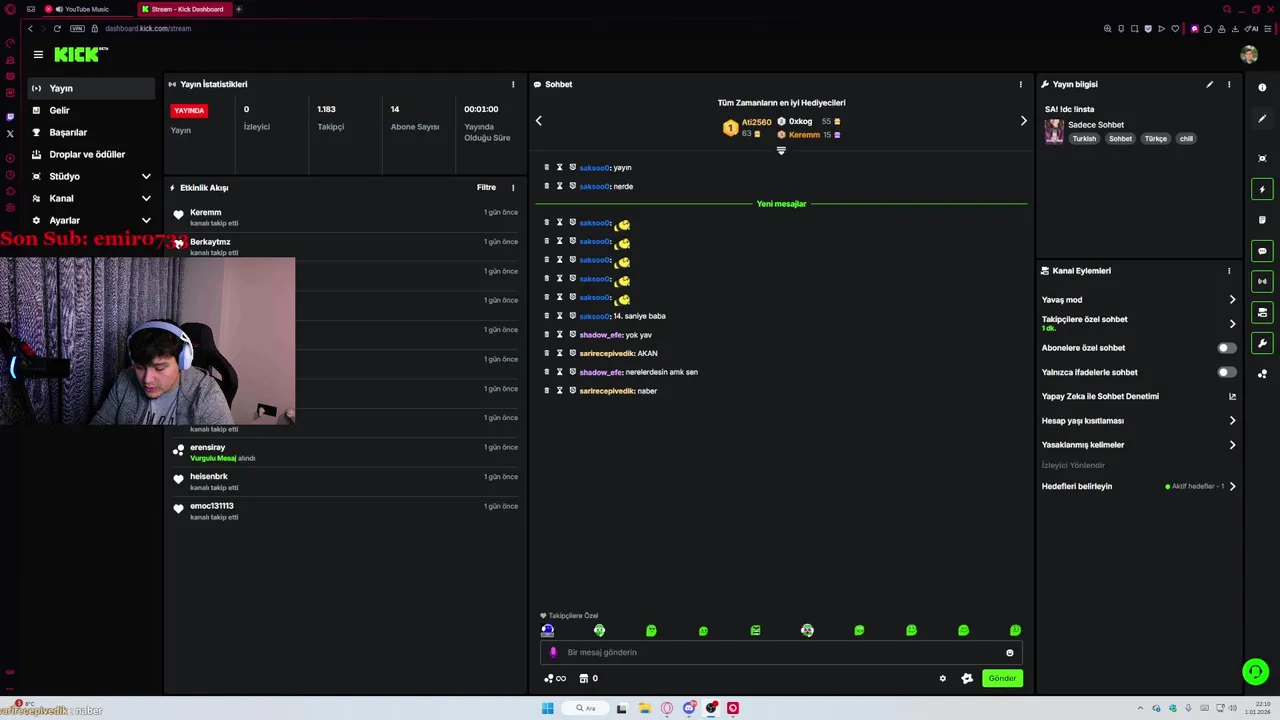Select Droplar ve ödüller in sidebar
1280x720 pixels.
point(91,154)
